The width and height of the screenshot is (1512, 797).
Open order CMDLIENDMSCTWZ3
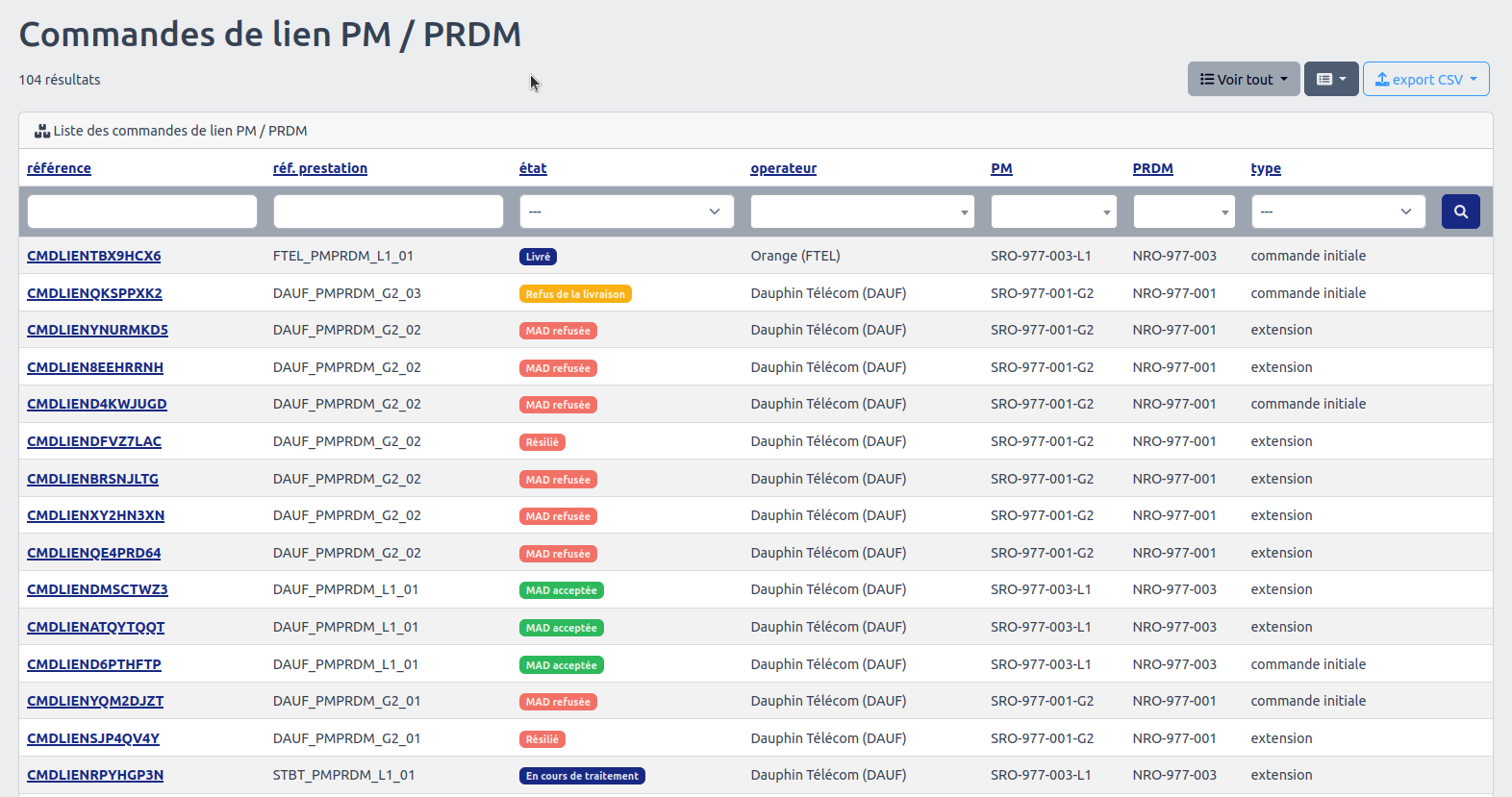[97, 589]
